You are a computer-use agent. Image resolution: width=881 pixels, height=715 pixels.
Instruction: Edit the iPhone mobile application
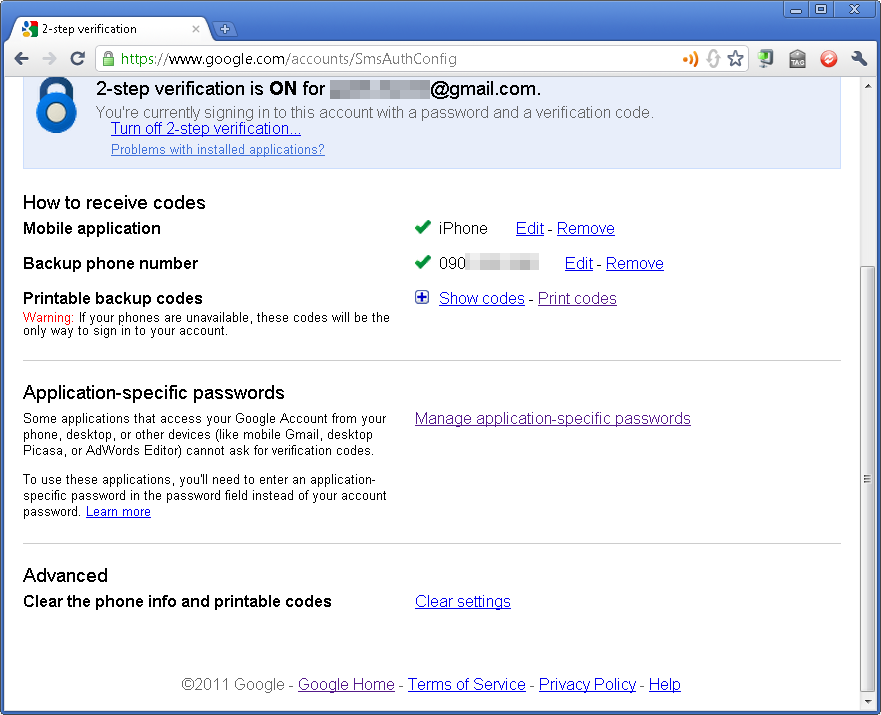coord(529,229)
